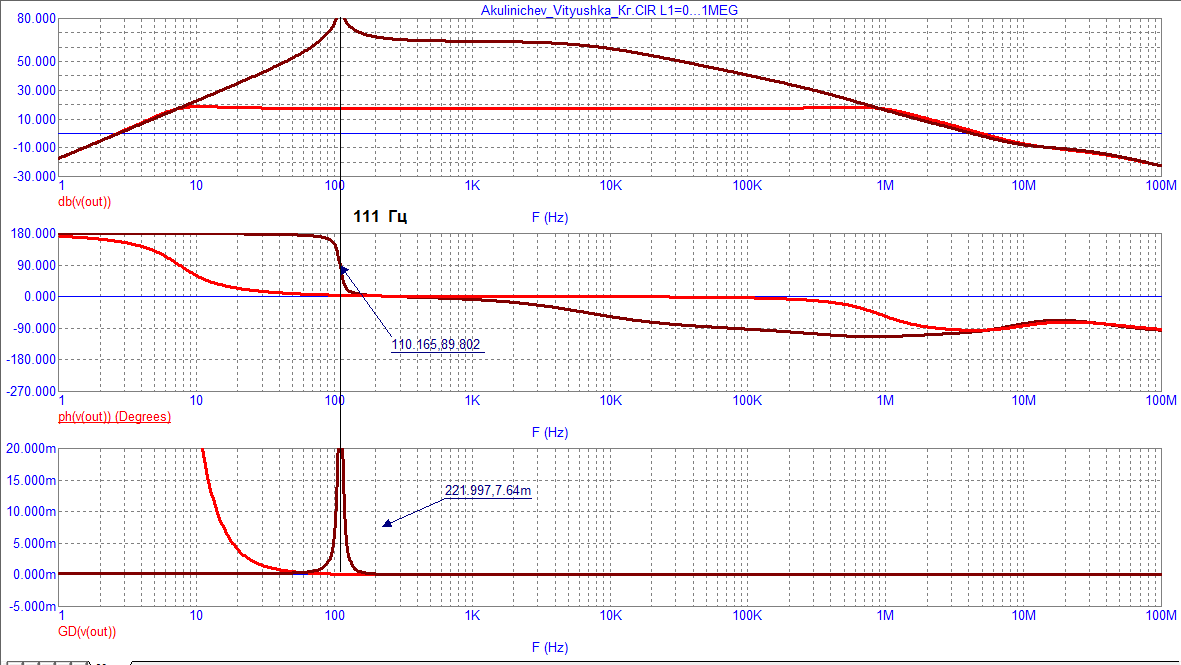Screen dimensions: 1181x665
Task: Click the 1K tick label under gain plot
Action: [472, 186]
